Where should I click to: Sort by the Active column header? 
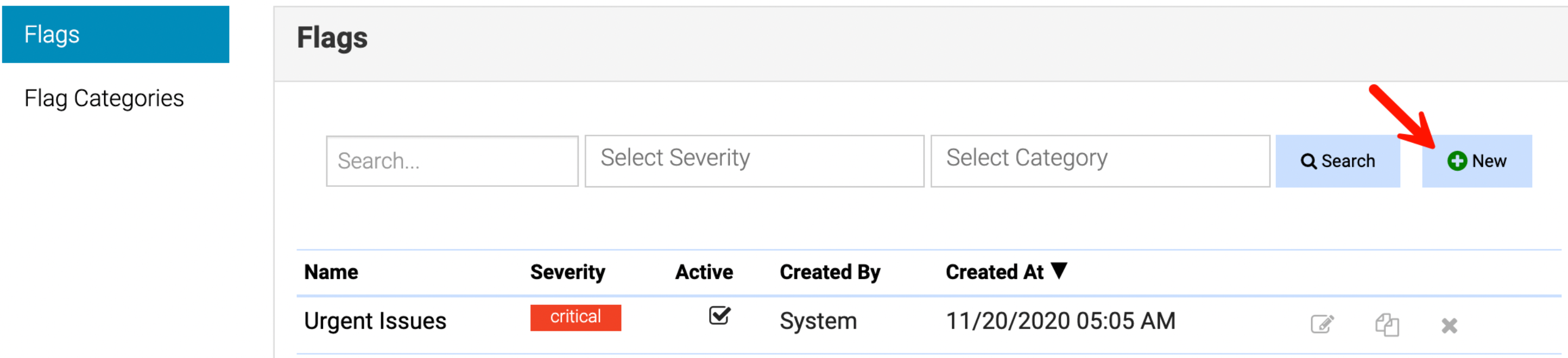click(704, 272)
